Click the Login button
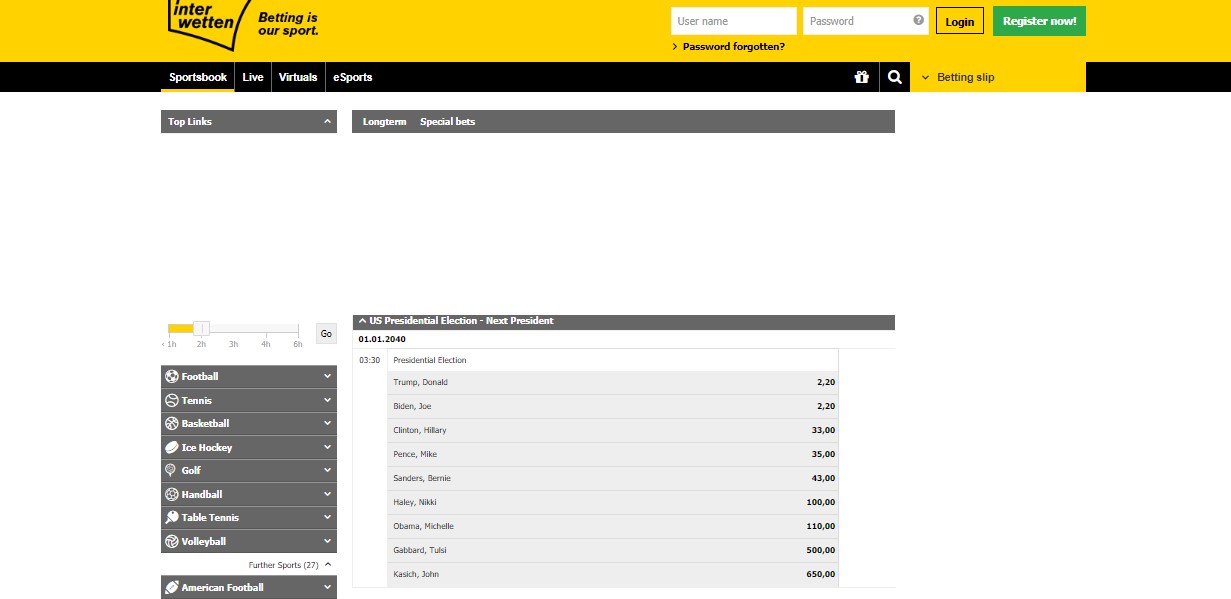The width and height of the screenshot is (1231, 599). (960, 21)
